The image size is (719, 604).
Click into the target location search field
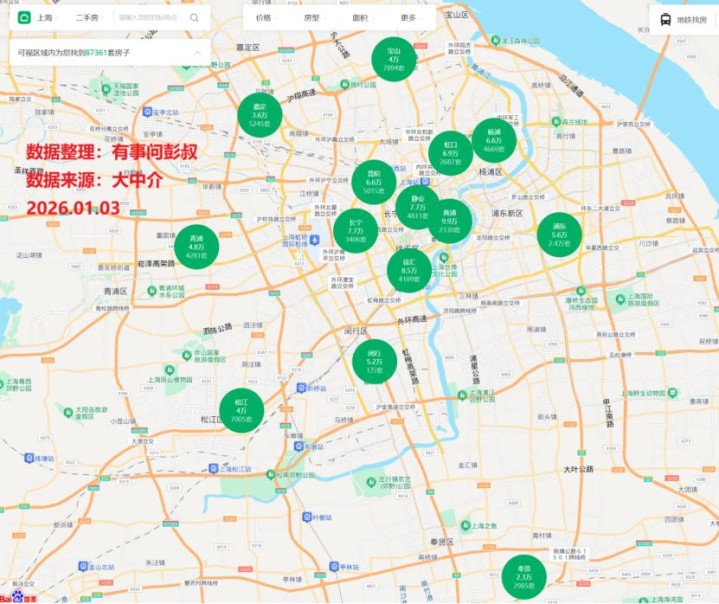click(x=148, y=18)
